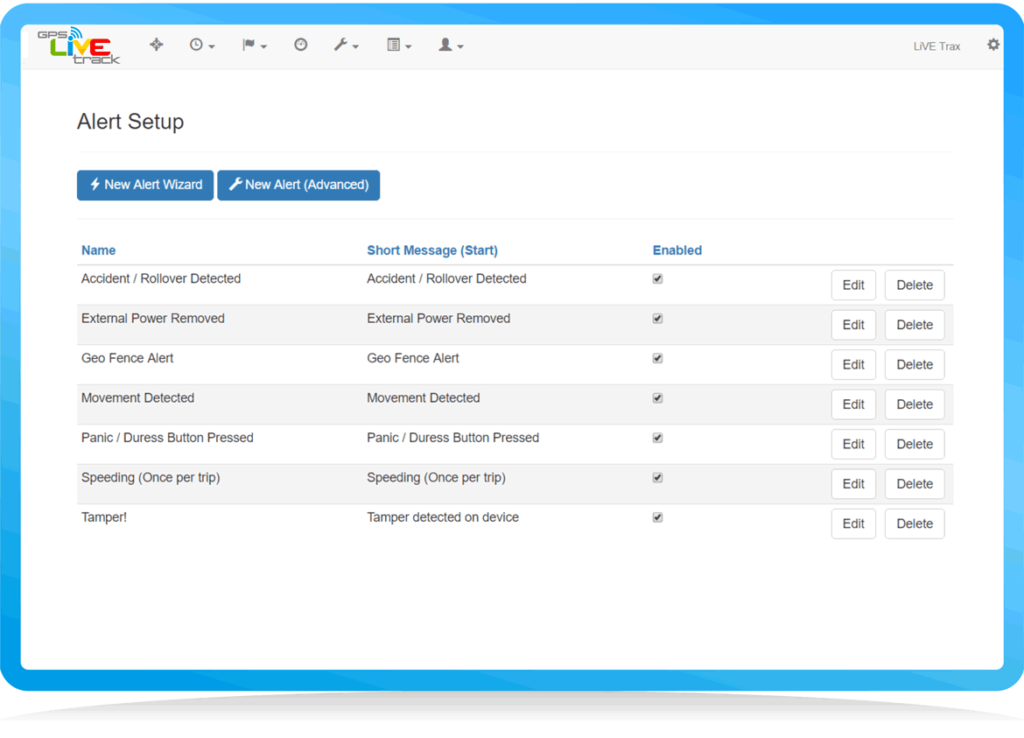Click the New Alert (Advanced) button
This screenshot has height=738, width=1024.
pyautogui.click(x=298, y=185)
